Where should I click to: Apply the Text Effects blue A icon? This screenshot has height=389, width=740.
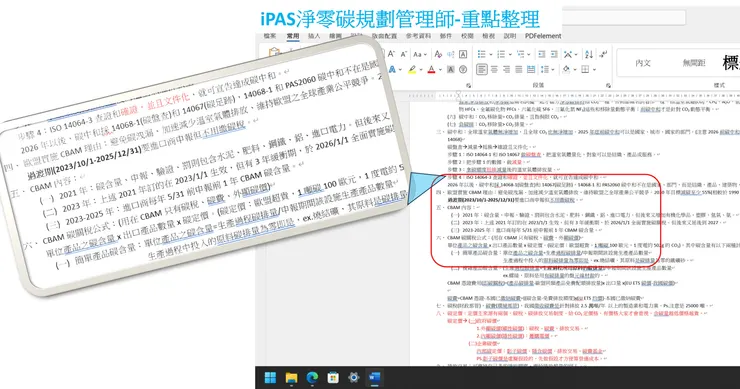(392, 69)
